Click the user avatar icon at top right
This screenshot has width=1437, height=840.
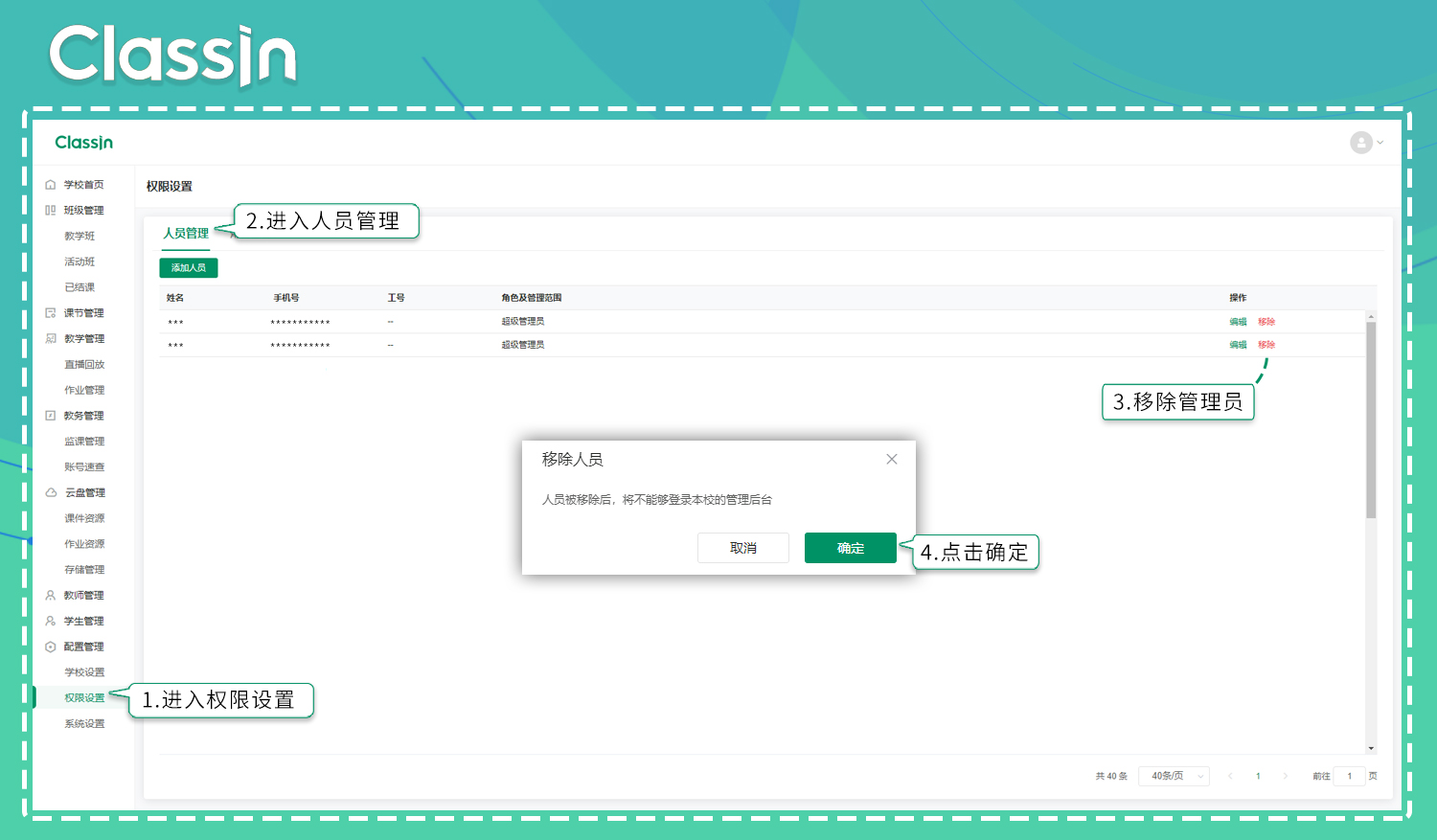click(1361, 143)
